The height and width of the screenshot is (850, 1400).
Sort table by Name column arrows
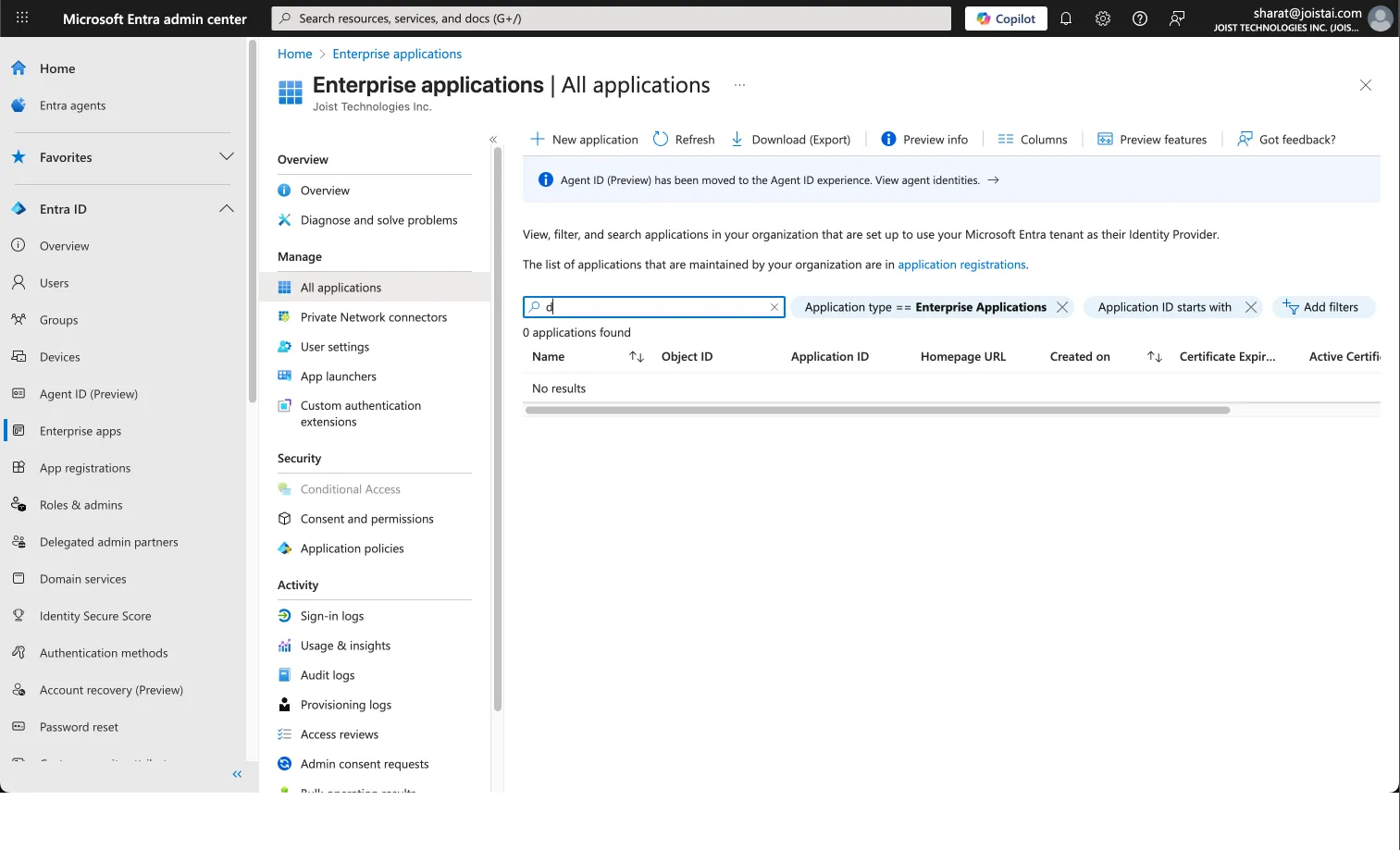point(637,357)
